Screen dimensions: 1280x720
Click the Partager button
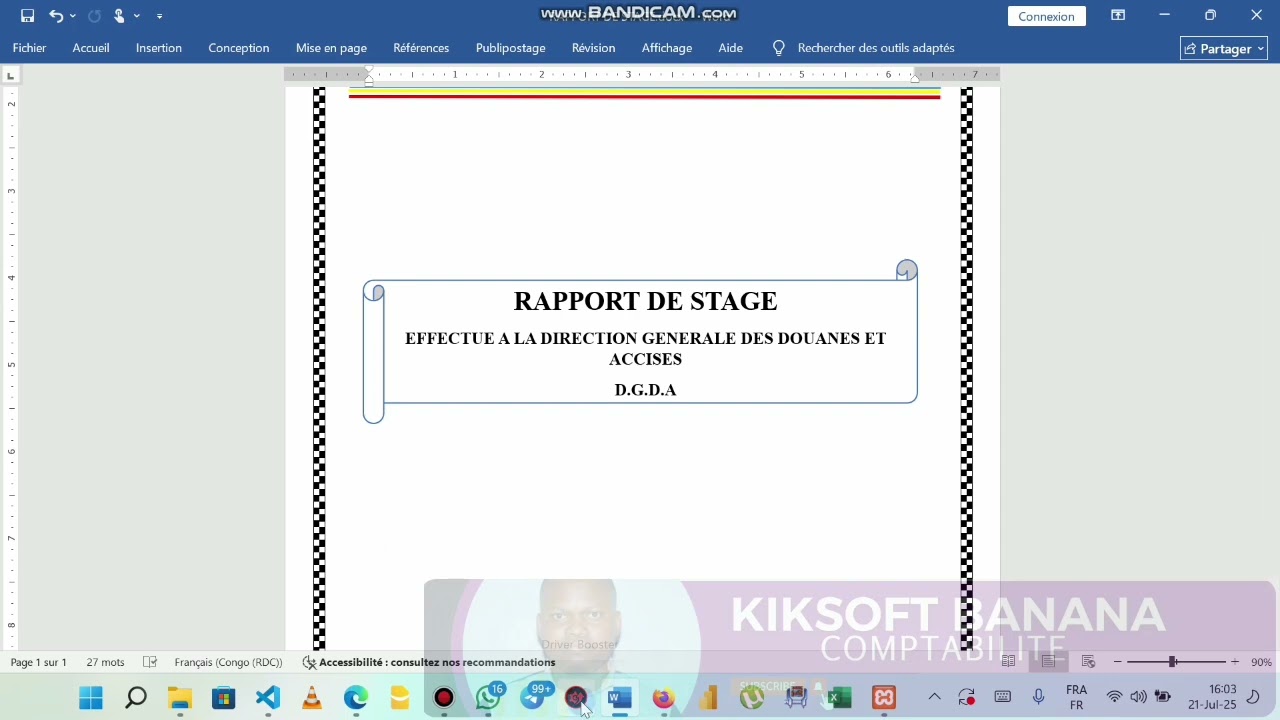point(1224,48)
